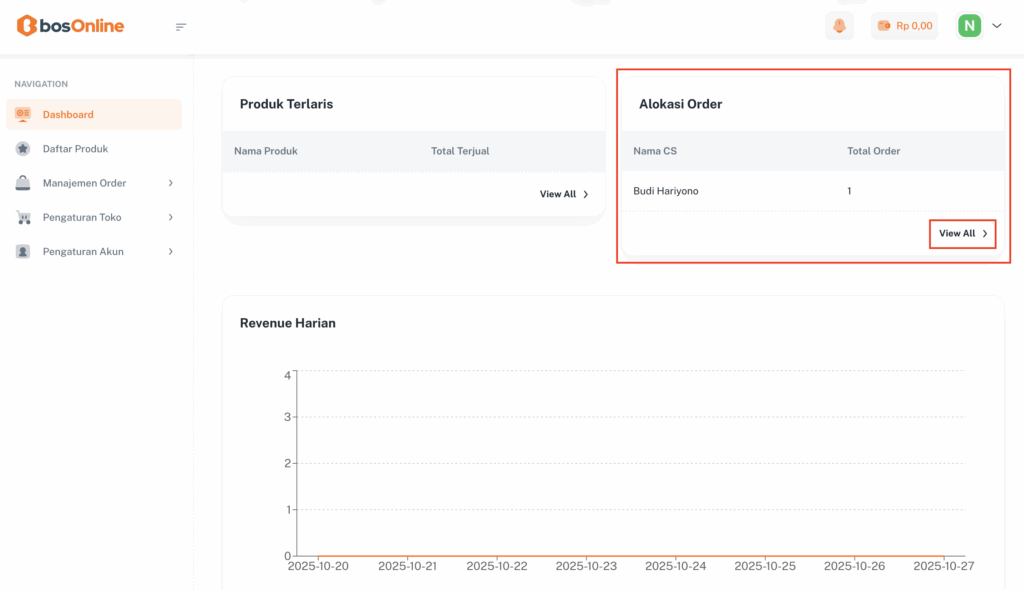The image size is (1024, 590).
Task: Click View All under Alokasi Order
Action: coord(962,234)
